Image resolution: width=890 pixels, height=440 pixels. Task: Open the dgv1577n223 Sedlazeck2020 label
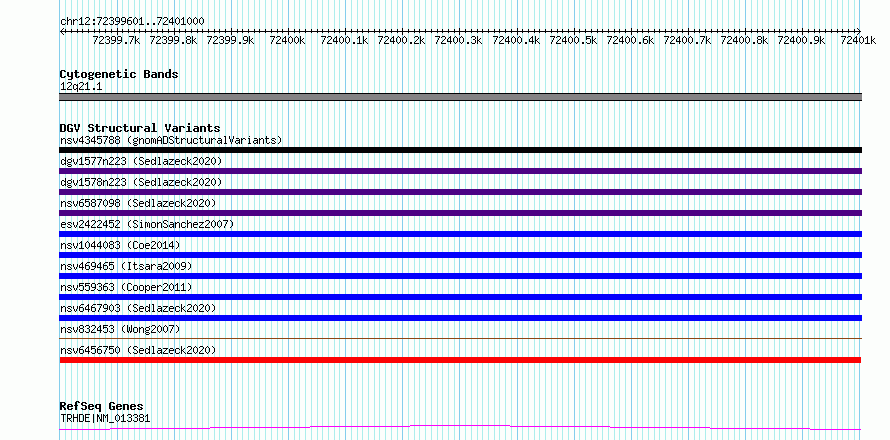coord(141,161)
